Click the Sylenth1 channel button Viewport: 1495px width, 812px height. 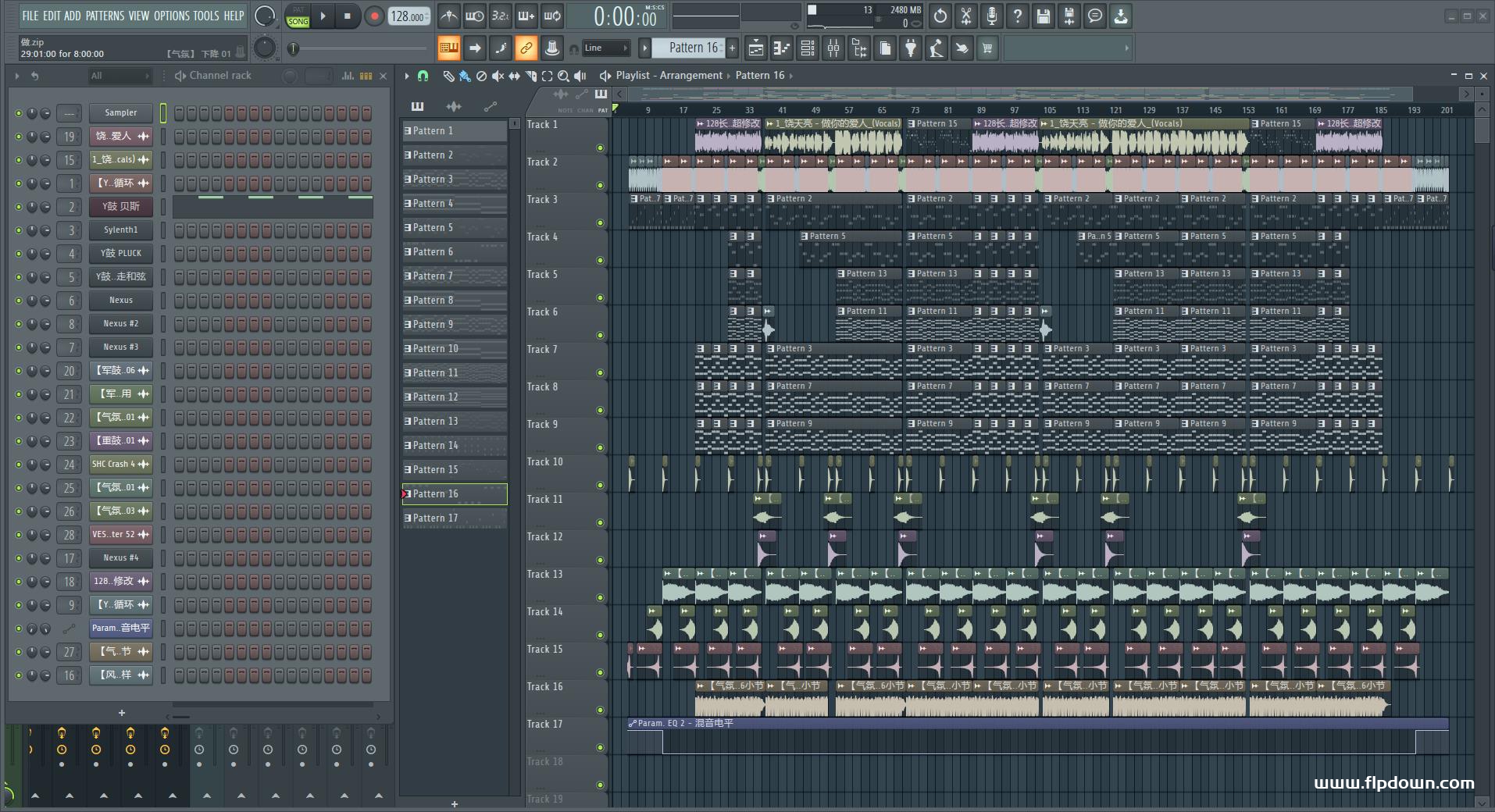click(x=120, y=230)
